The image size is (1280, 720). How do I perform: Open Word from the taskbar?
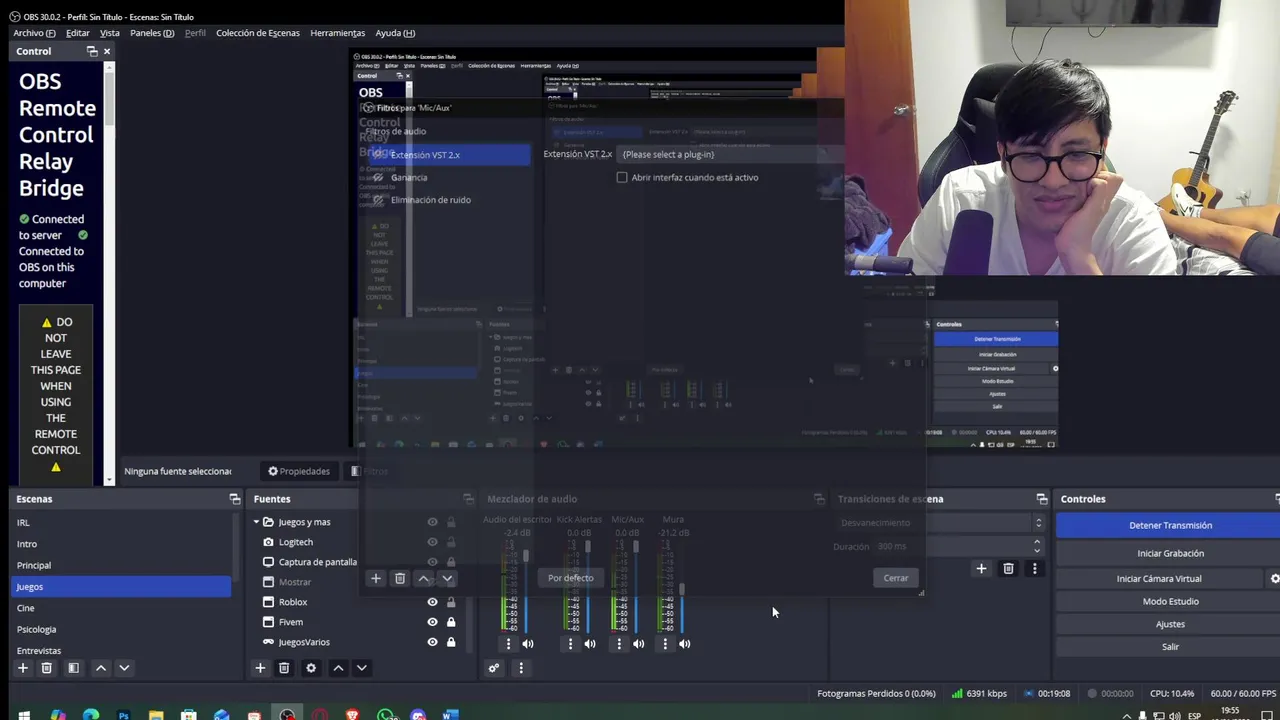450,715
